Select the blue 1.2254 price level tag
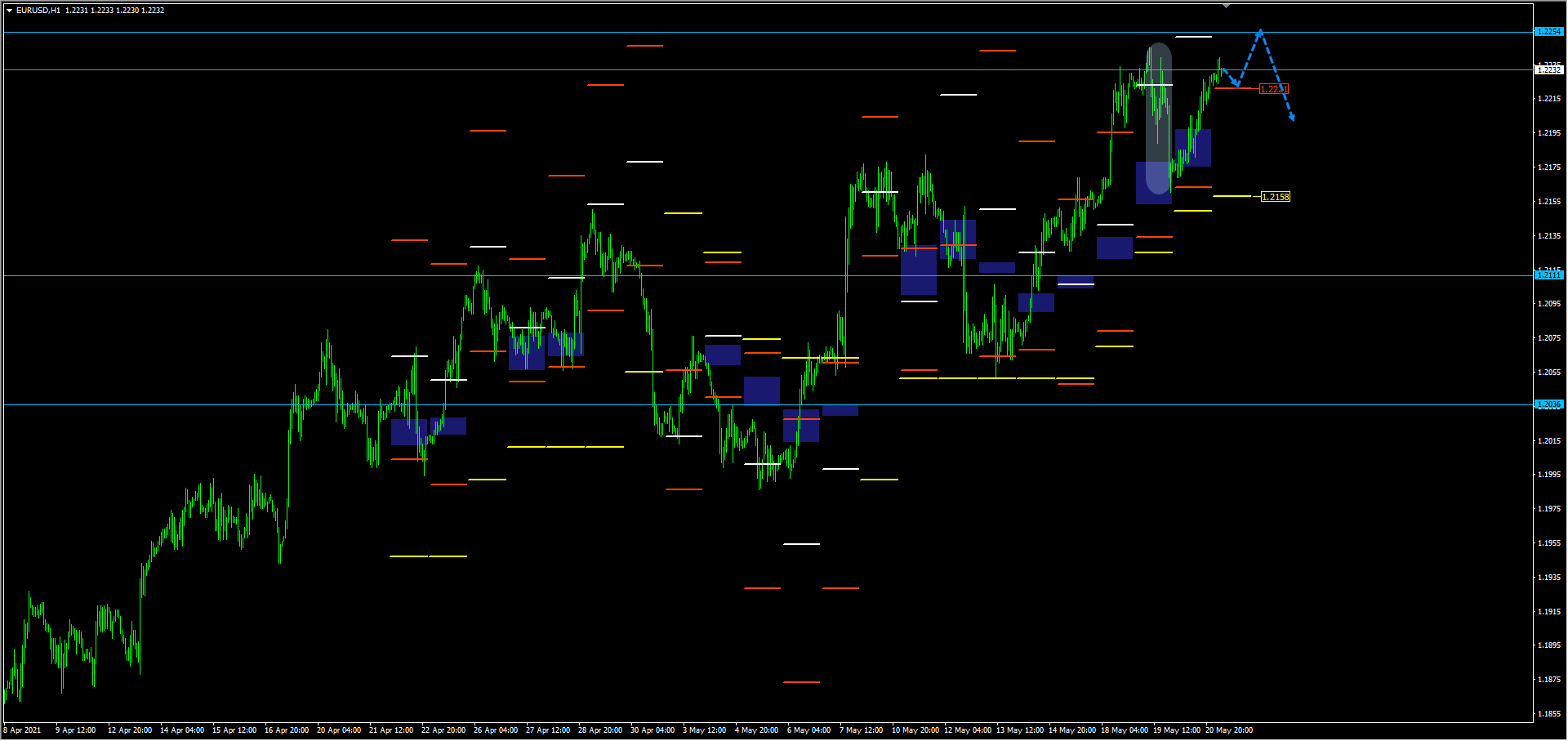Viewport: 1568px width, 741px height. click(x=1548, y=32)
